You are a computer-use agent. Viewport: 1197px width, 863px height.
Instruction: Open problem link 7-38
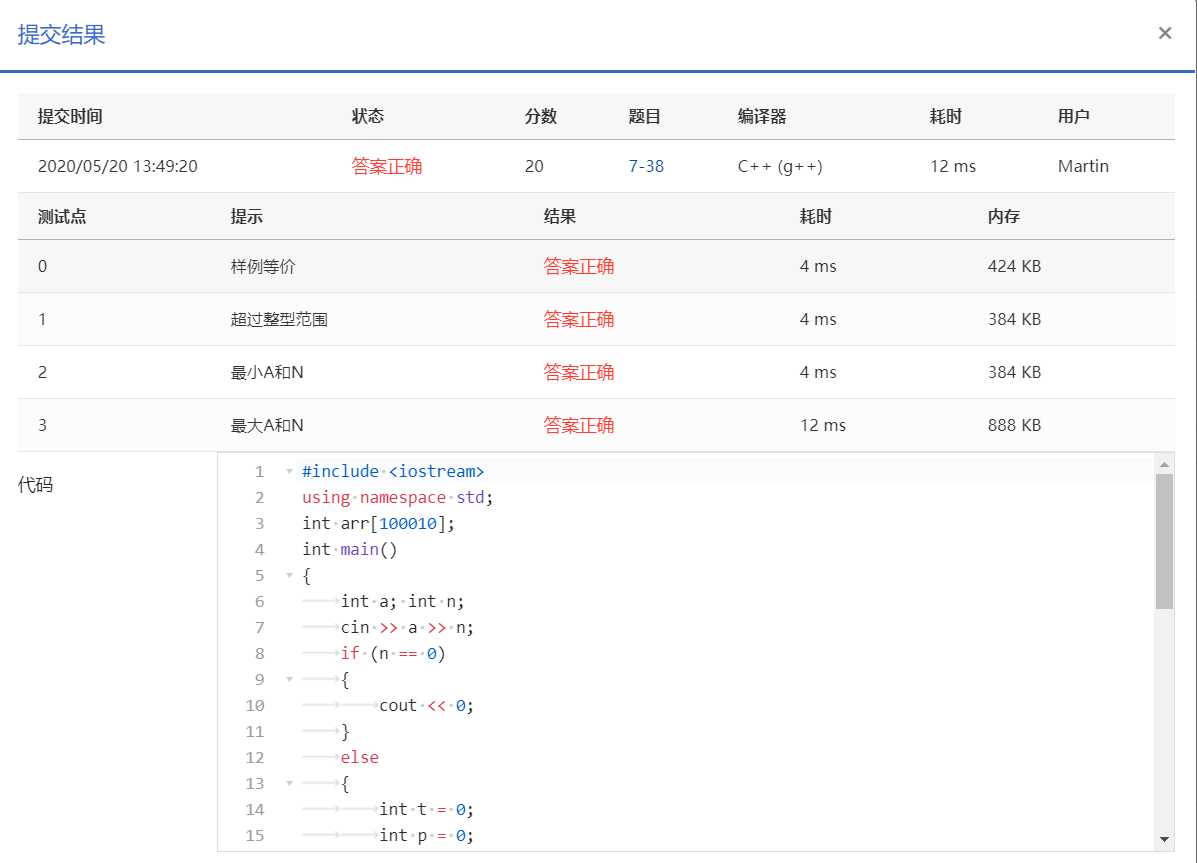tap(646, 166)
